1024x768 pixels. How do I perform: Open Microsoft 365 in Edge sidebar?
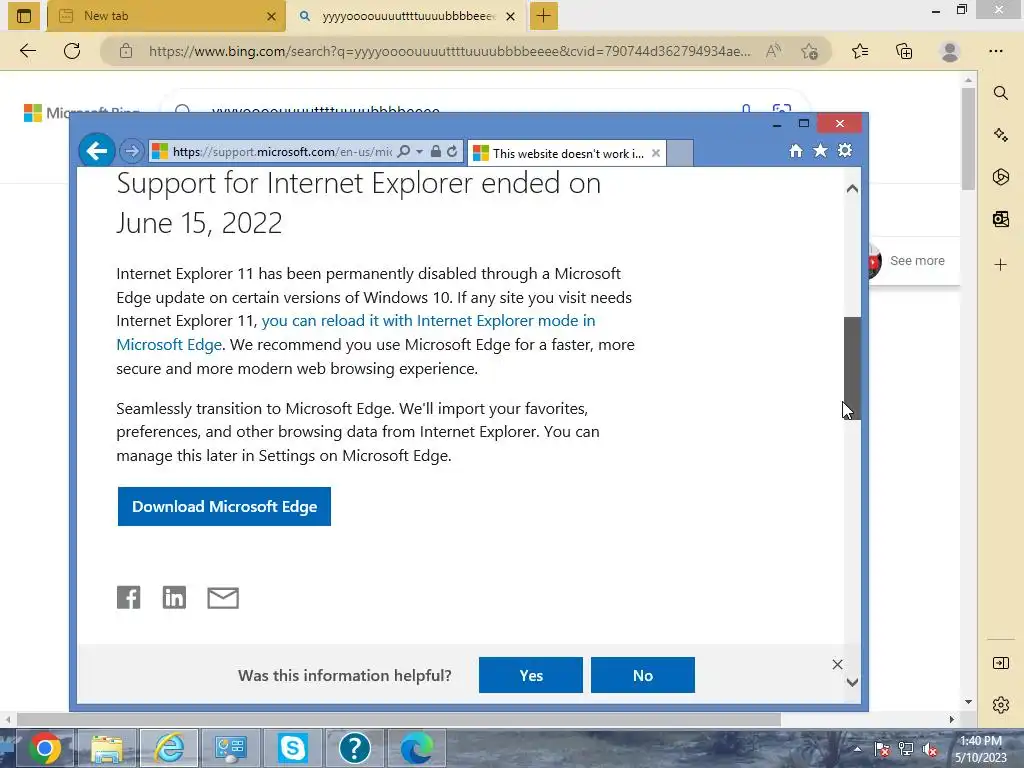point(1000,177)
